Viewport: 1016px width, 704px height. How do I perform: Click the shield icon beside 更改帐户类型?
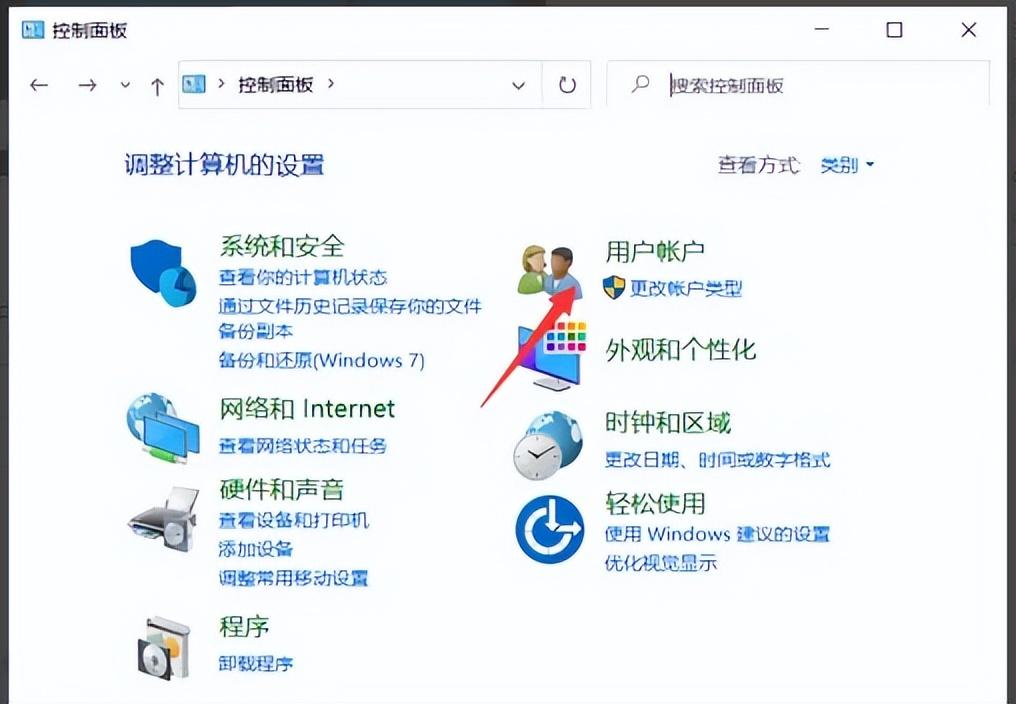(x=614, y=287)
